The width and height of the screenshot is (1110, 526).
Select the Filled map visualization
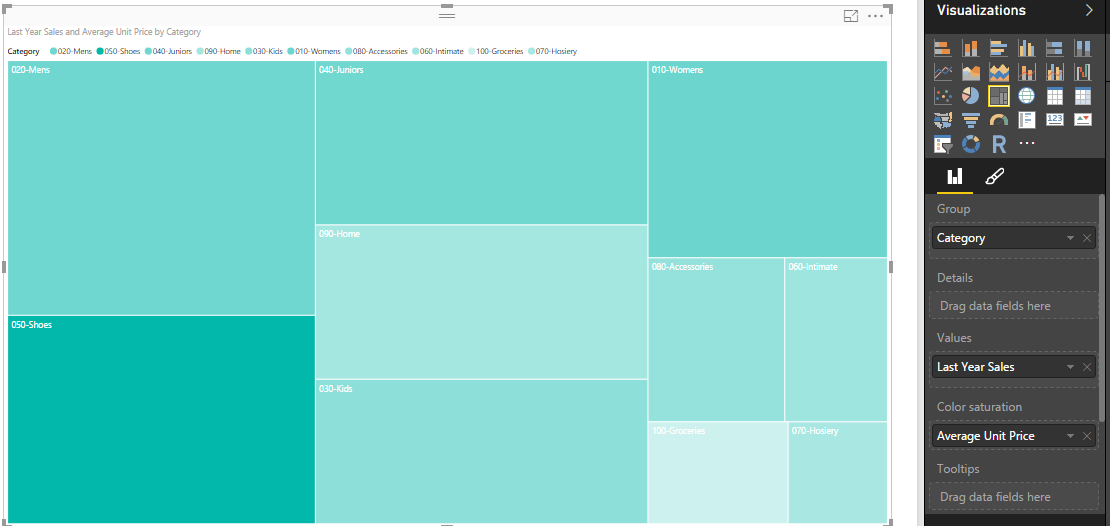942,120
